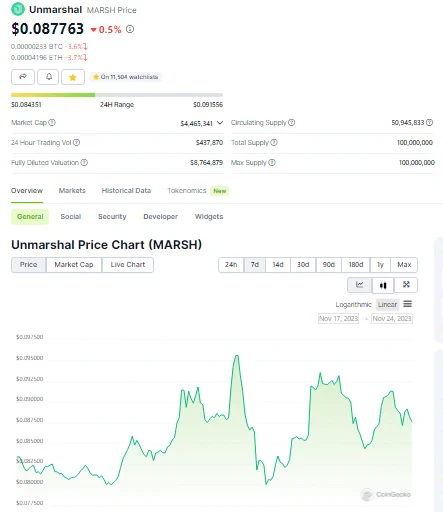Screen dimensions: 443x512
Task: Click the highest peak of the price line
Action: pyautogui.click(x=237, y=356)
